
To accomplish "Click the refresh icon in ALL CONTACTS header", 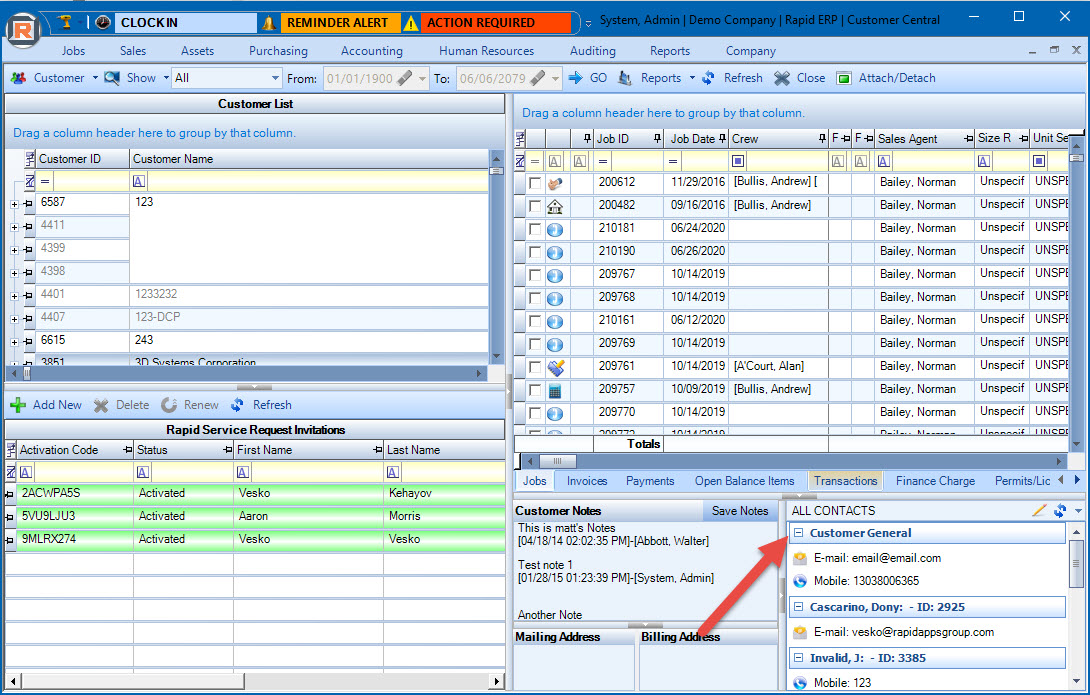I will tap(1060, 511).
